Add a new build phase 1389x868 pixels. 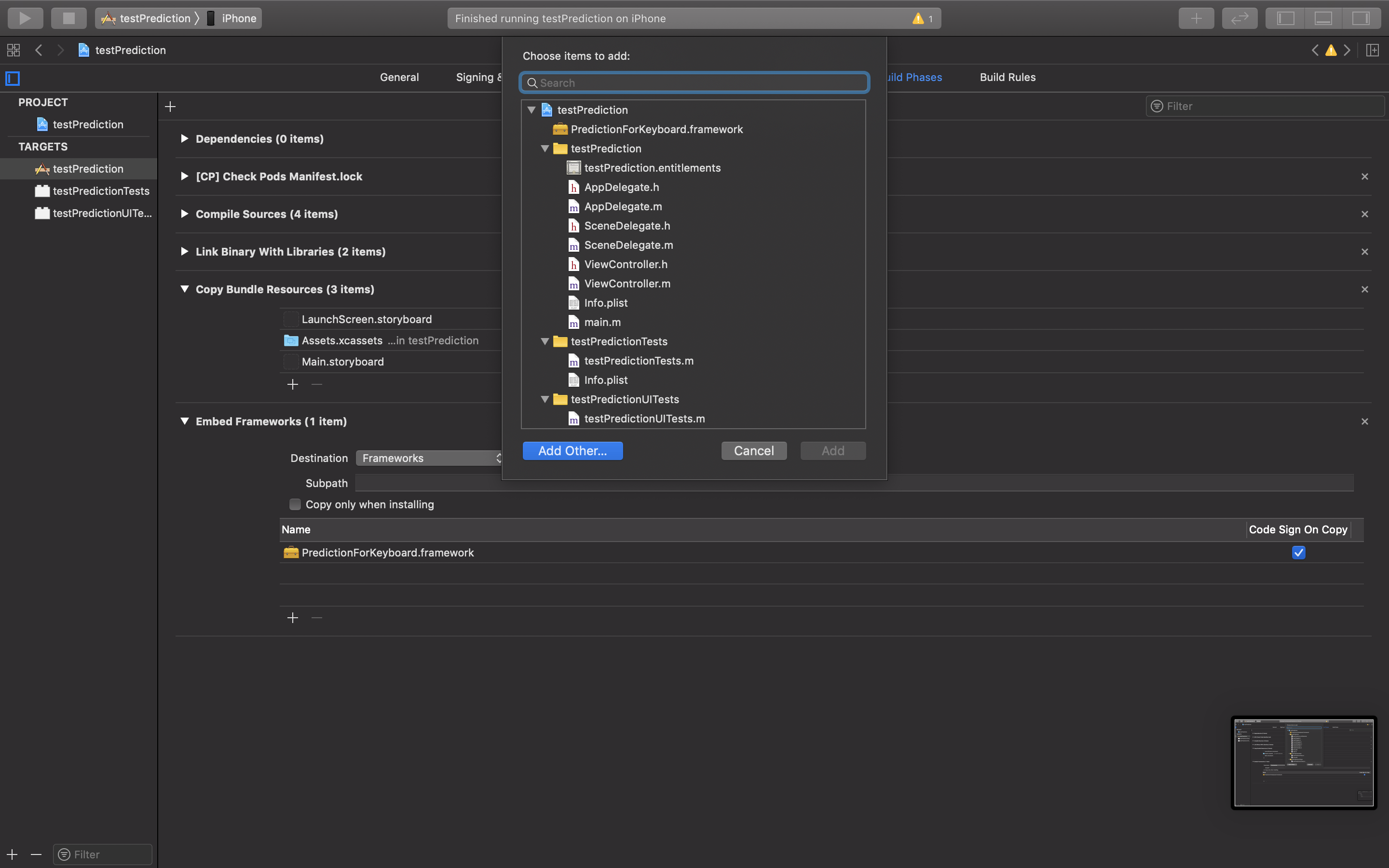click(x=170, y=106)
